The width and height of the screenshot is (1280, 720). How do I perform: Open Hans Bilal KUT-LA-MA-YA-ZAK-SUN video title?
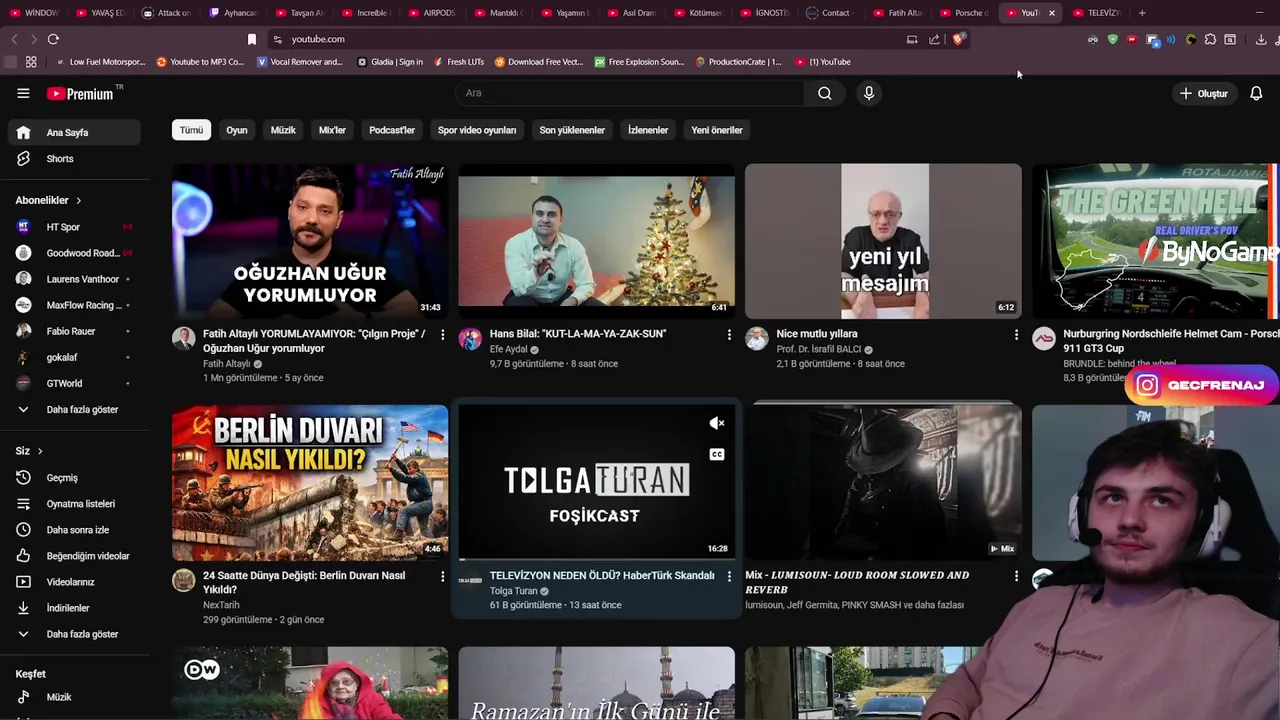[x=578, y=334]
